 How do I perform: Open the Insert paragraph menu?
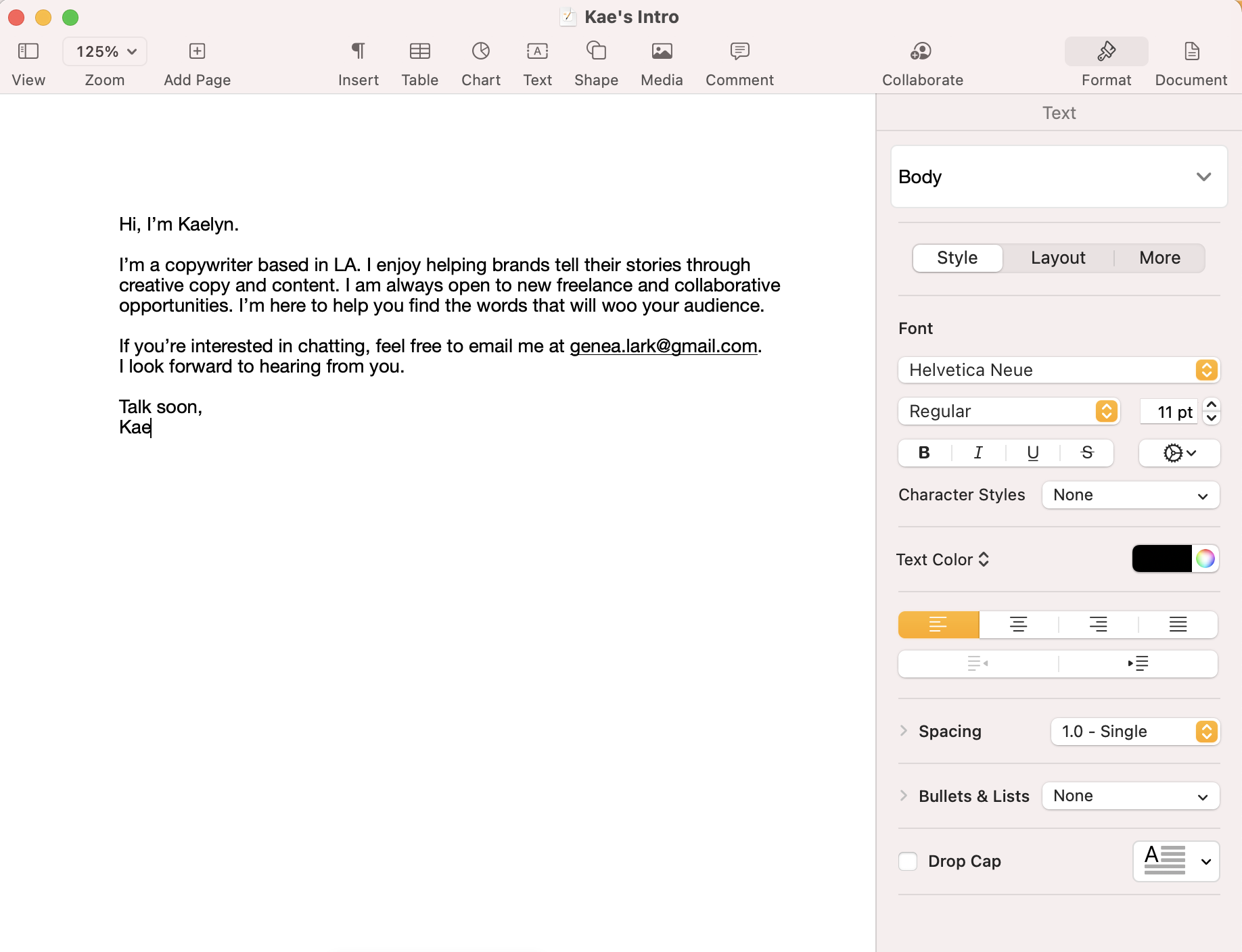click(x=358, y=51)
